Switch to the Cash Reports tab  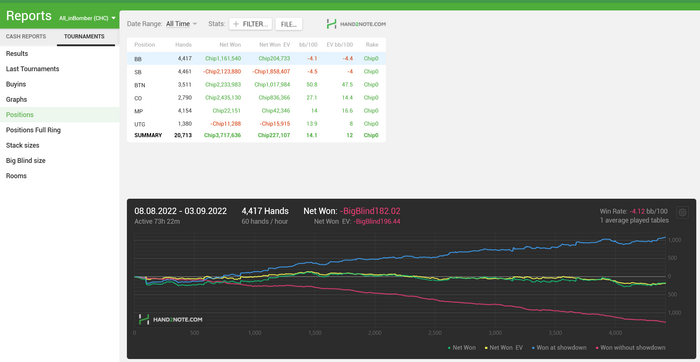[26, 37]
